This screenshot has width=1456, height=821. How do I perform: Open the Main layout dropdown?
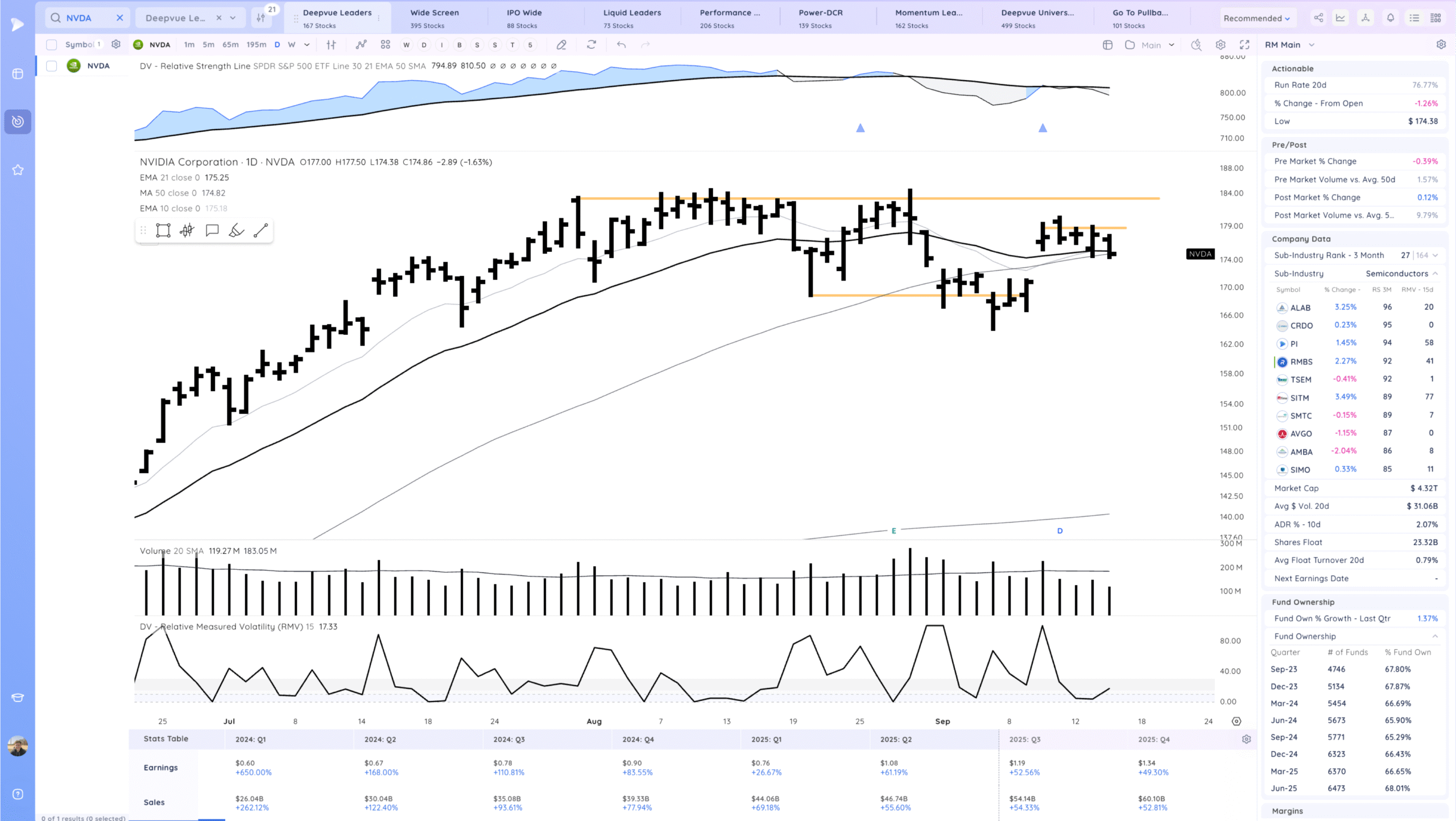pyautogui.click(x=1157, y=45)
